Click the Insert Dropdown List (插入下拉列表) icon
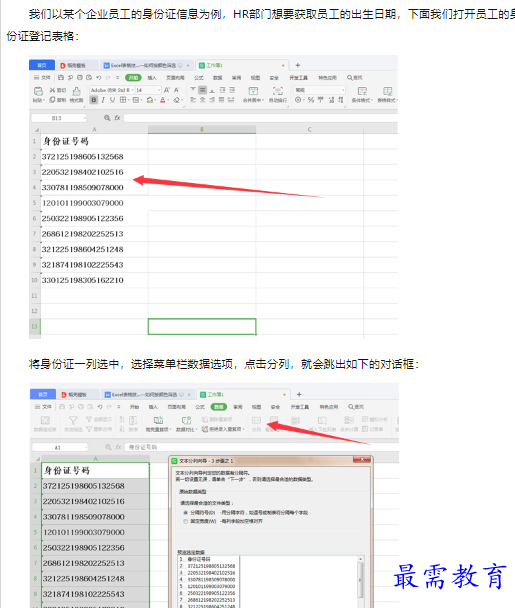 click(x=322, y=421)
